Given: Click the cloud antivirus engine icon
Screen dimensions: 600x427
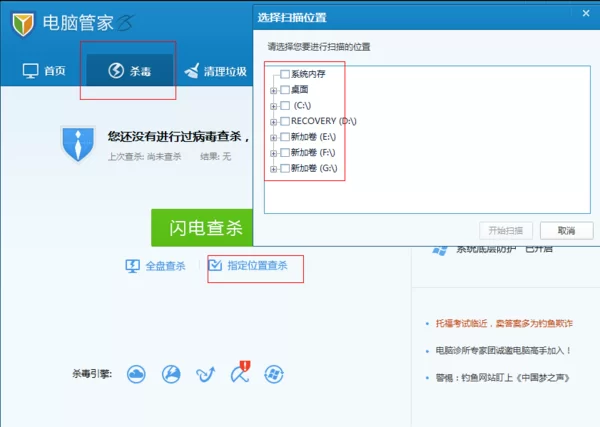Looking at the screenshot, I should coord(137,374).
